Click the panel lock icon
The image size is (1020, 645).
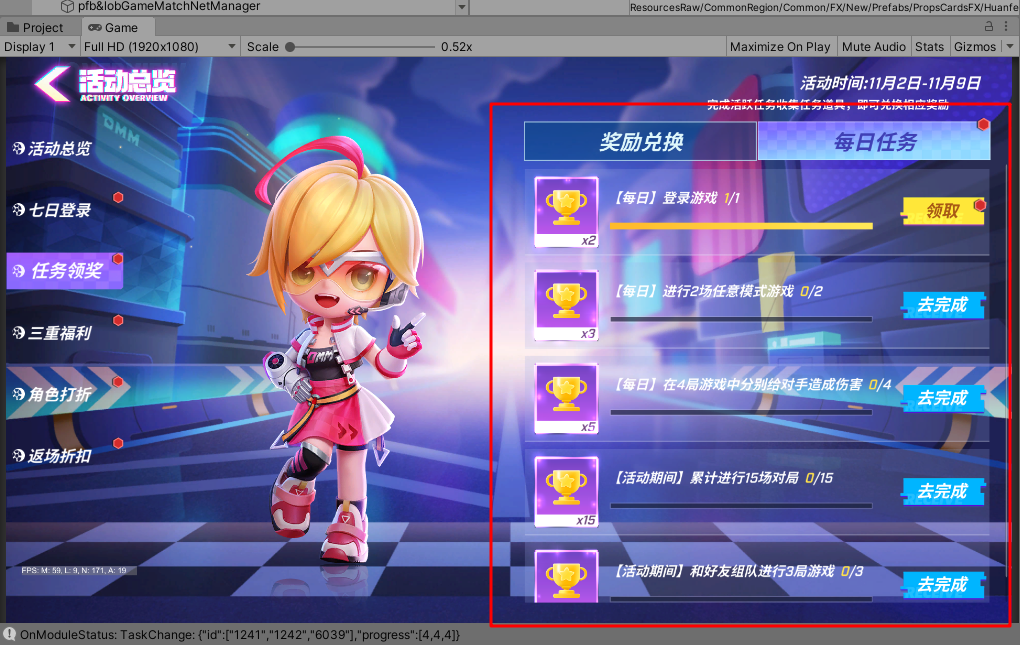(x=989, y=27)
